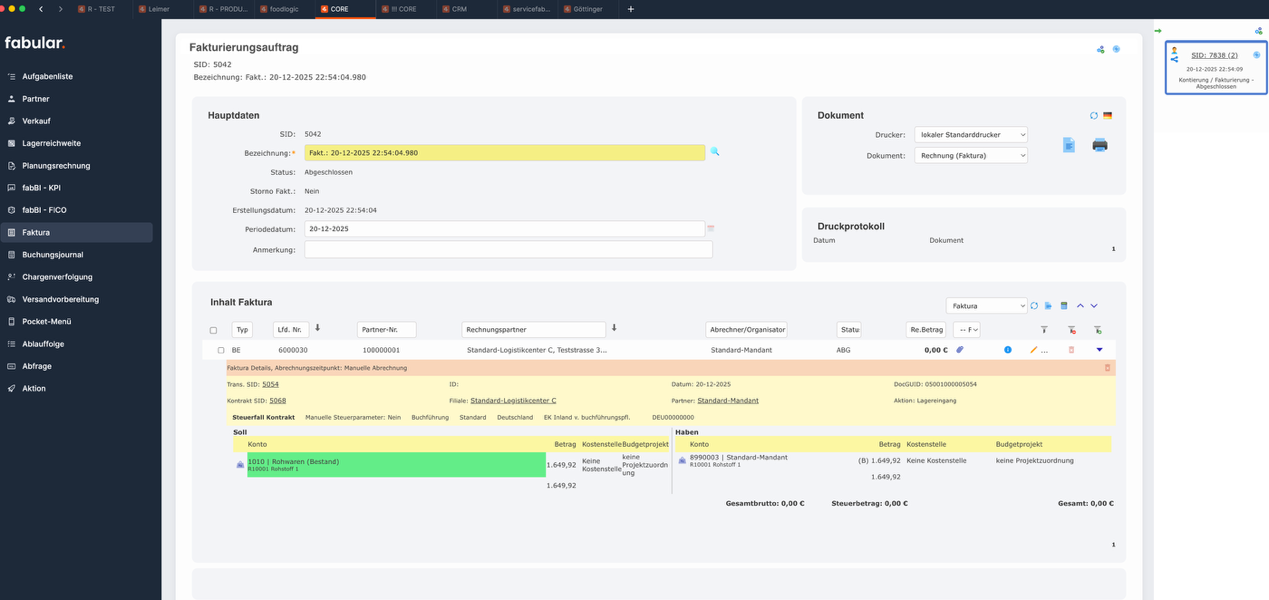Click the pencil edit icon in row
This screenshot has width=1269, height=600.
[1034, 350]
